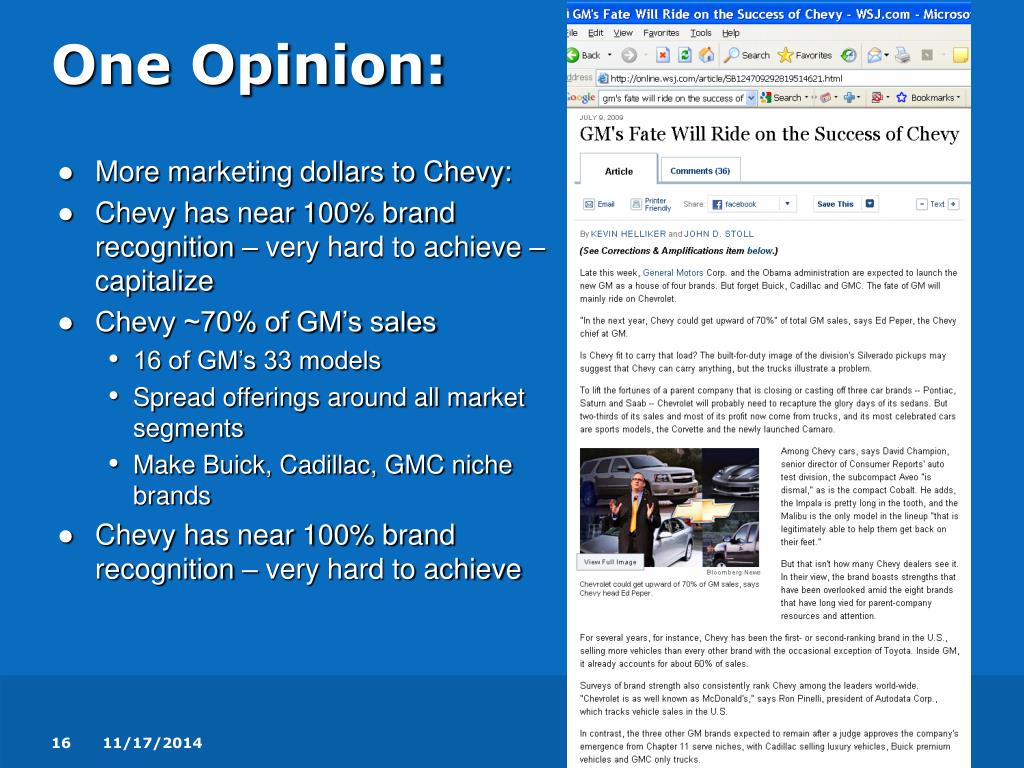The image size is (1024, 768).
Task: Decrease text size with minus button
Action: tap(922, 204)
